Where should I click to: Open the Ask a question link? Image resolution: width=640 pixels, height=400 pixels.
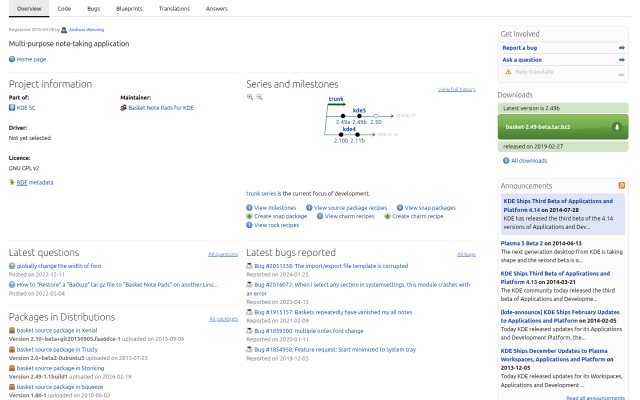coord(522,60)
